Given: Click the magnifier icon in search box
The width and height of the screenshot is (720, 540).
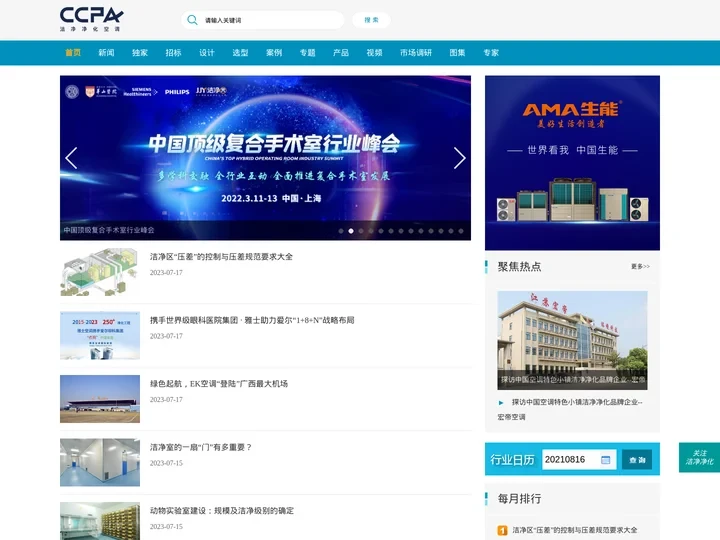Looking at the screenshot, I should tap(192, 20).
